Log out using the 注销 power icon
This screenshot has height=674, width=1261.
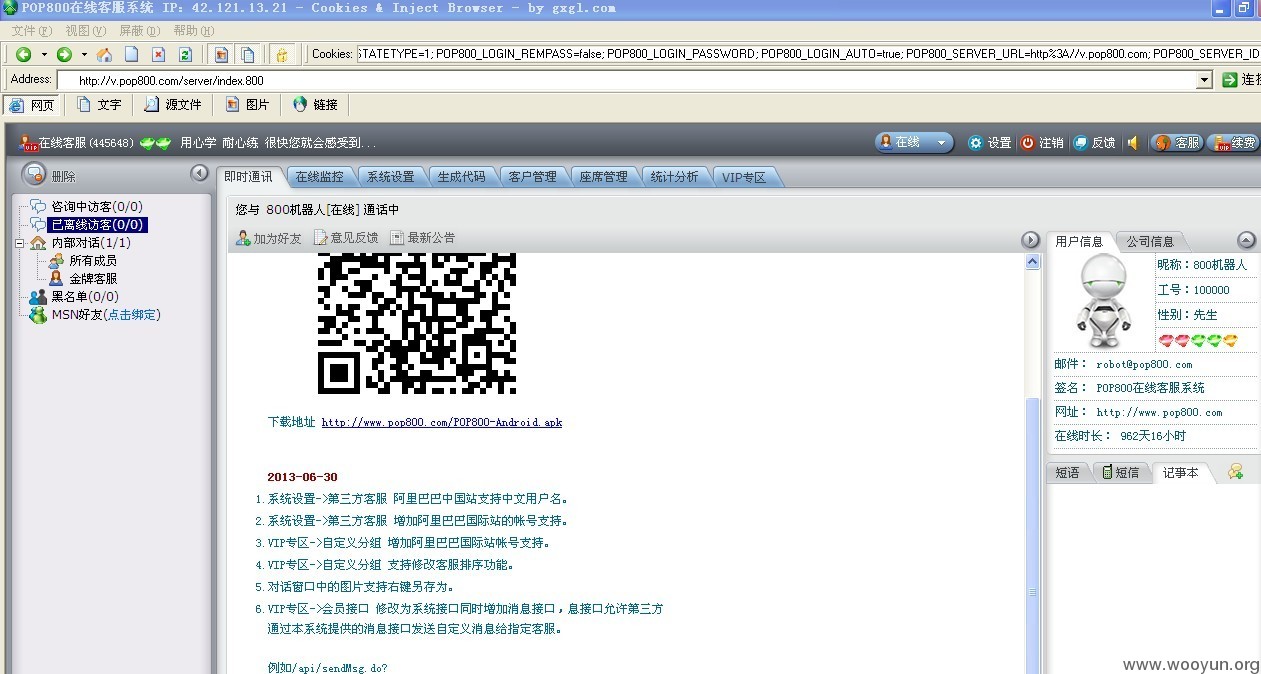1027,143
